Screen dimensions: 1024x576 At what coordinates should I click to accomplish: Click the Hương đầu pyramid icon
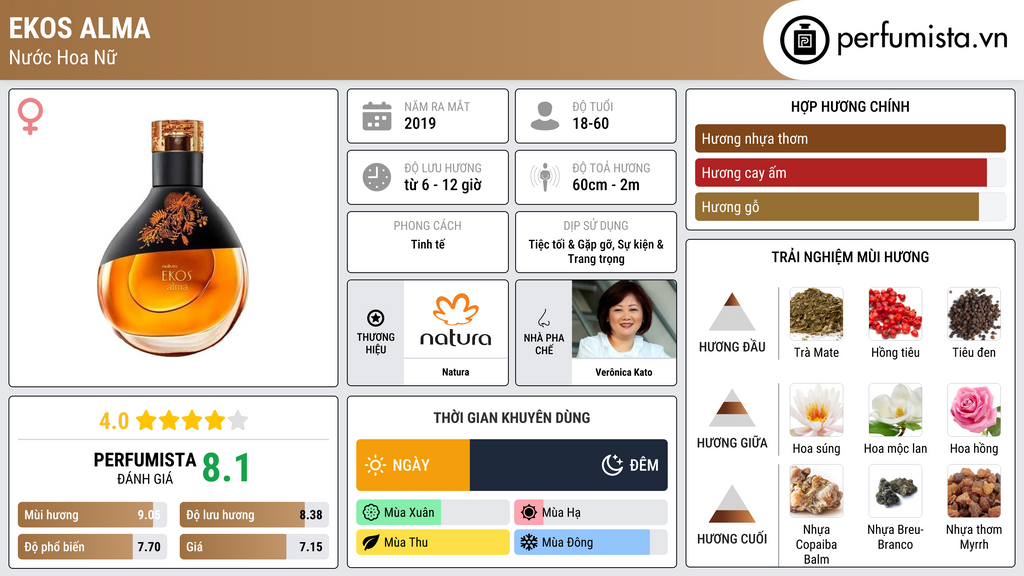pyautogui.click(x=732, y=312)
